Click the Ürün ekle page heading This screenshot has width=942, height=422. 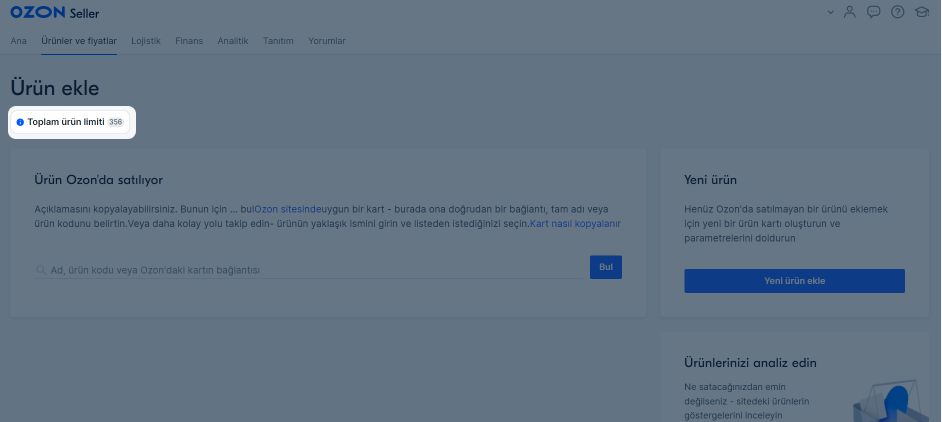point(55,88)
